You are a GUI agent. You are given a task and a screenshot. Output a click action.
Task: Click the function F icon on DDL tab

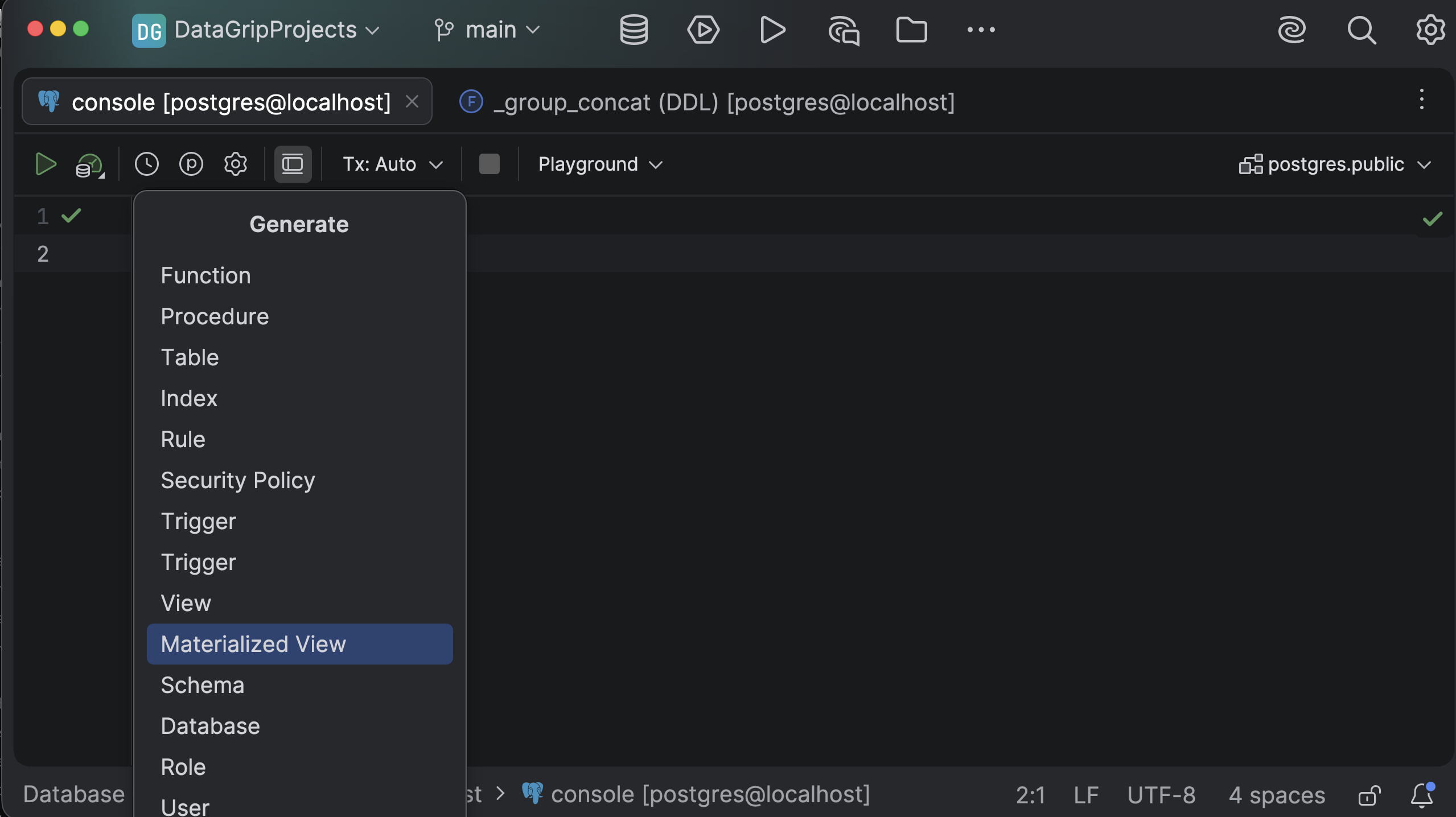point(471,102)
